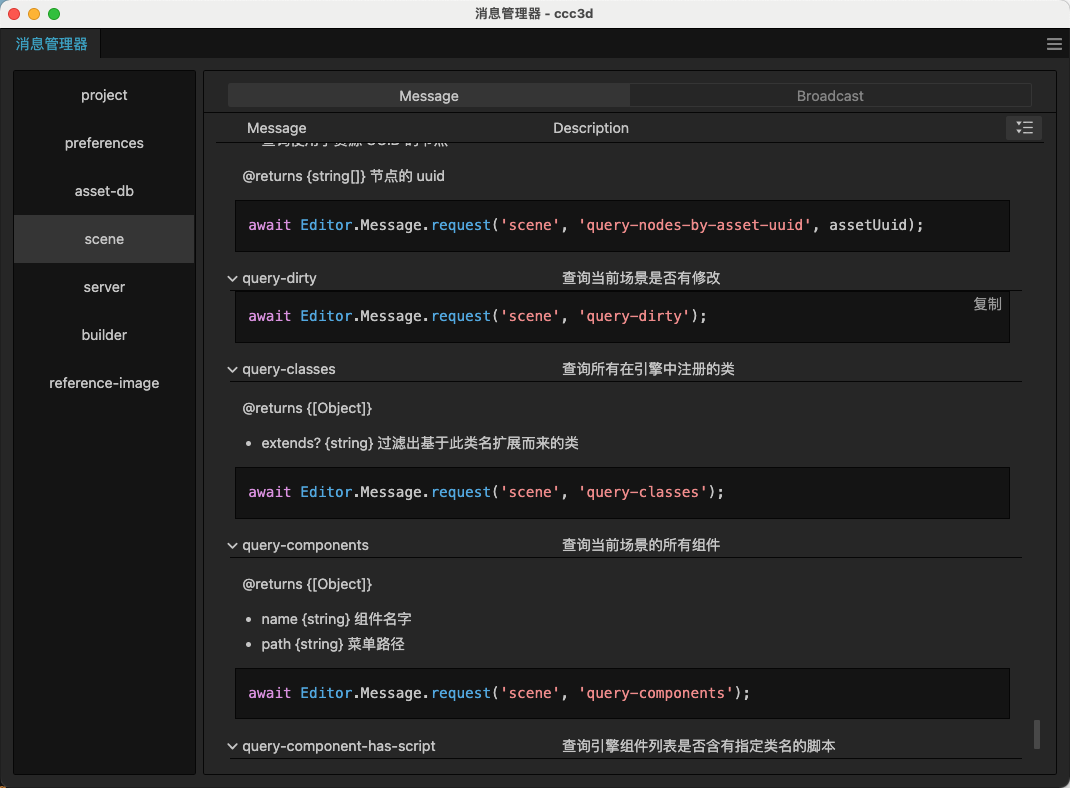Open the project category in sidebar
This screenshot has width=1070, height=788.
104,95
